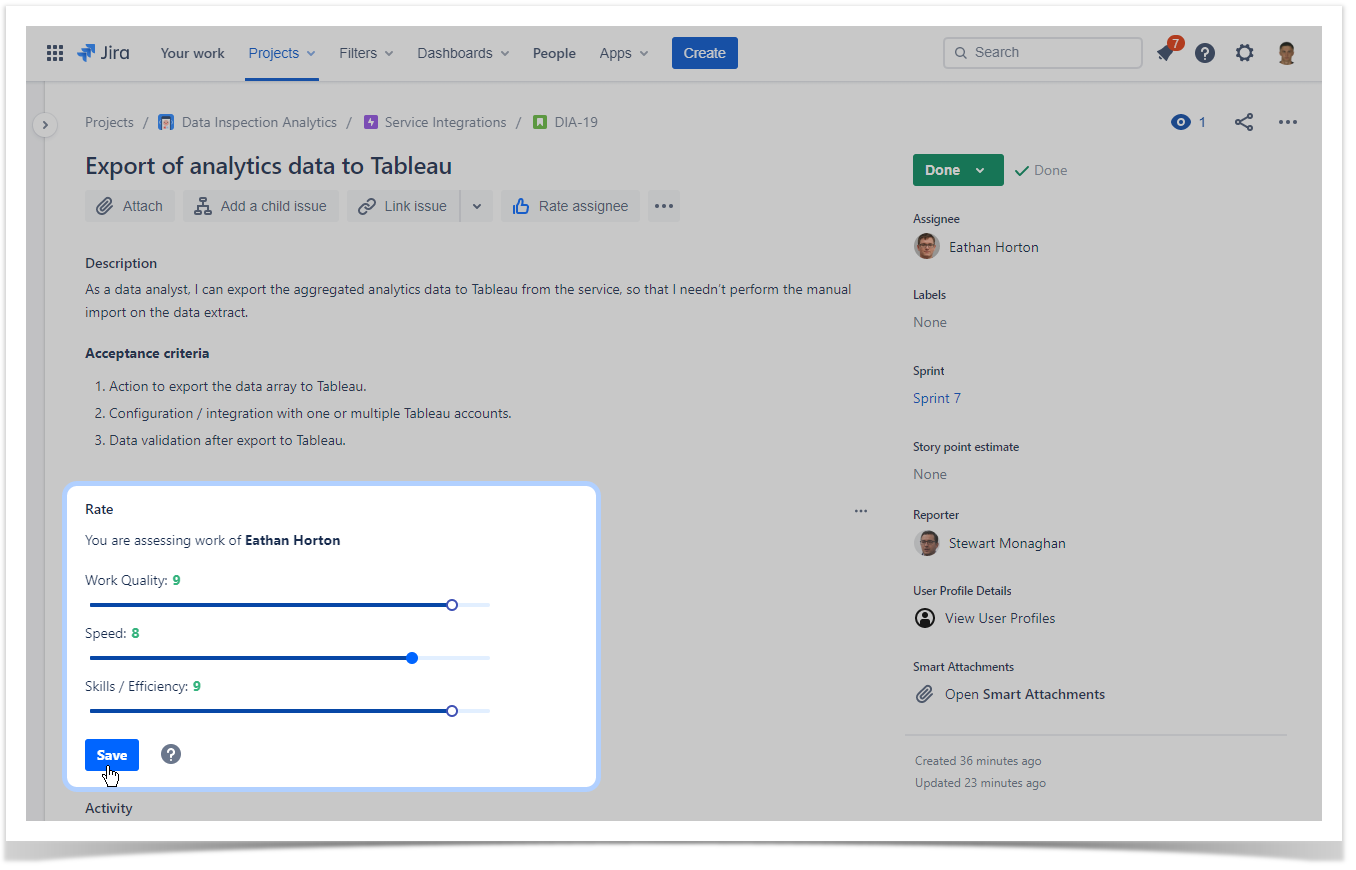Screen dimensions: 1356x870
Task: Open the issue actions three-dot menu top right
Action: click(1288, 122)
